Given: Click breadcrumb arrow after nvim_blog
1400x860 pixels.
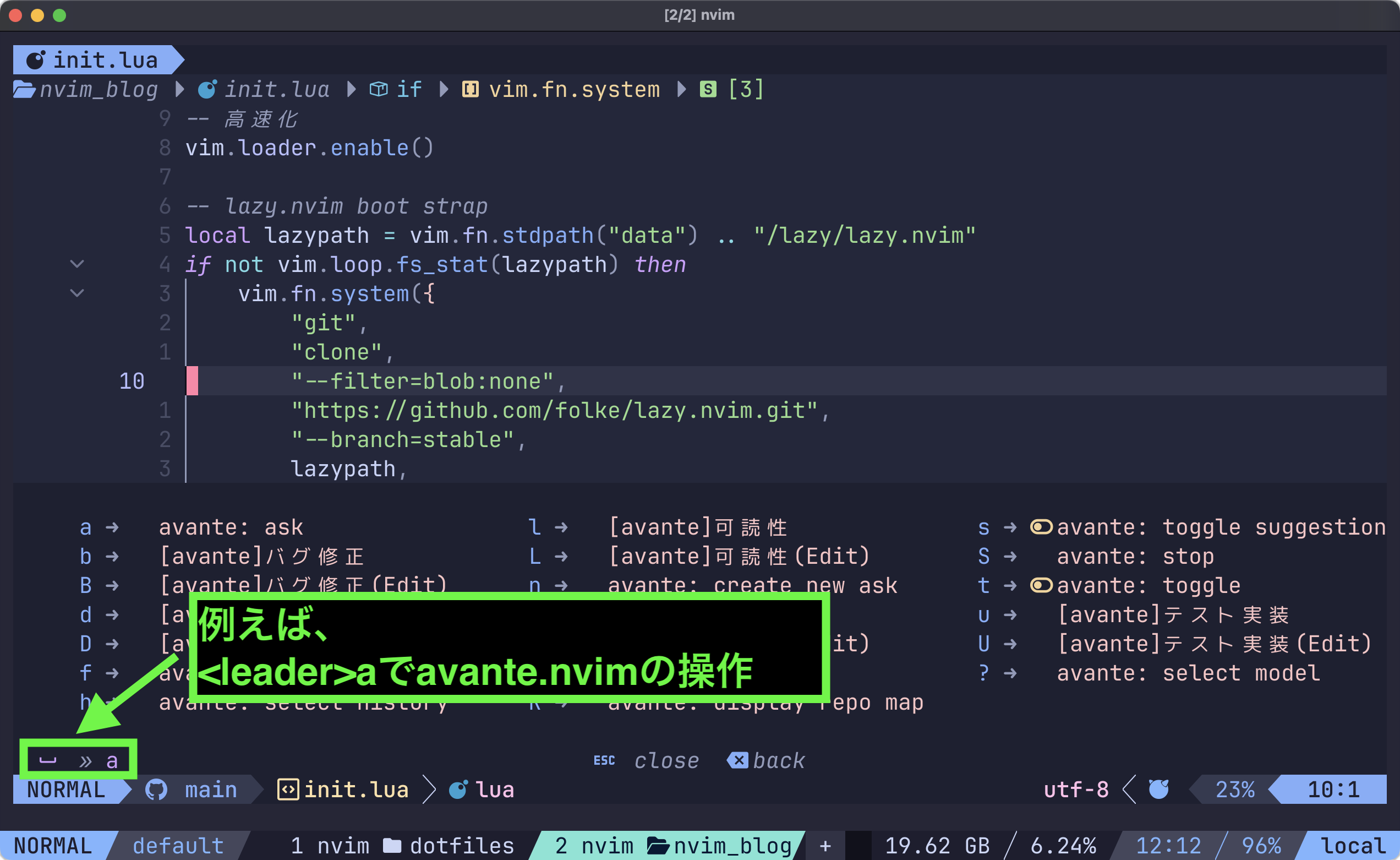Looking at the screenshot, I should click(x=179, y=89).
